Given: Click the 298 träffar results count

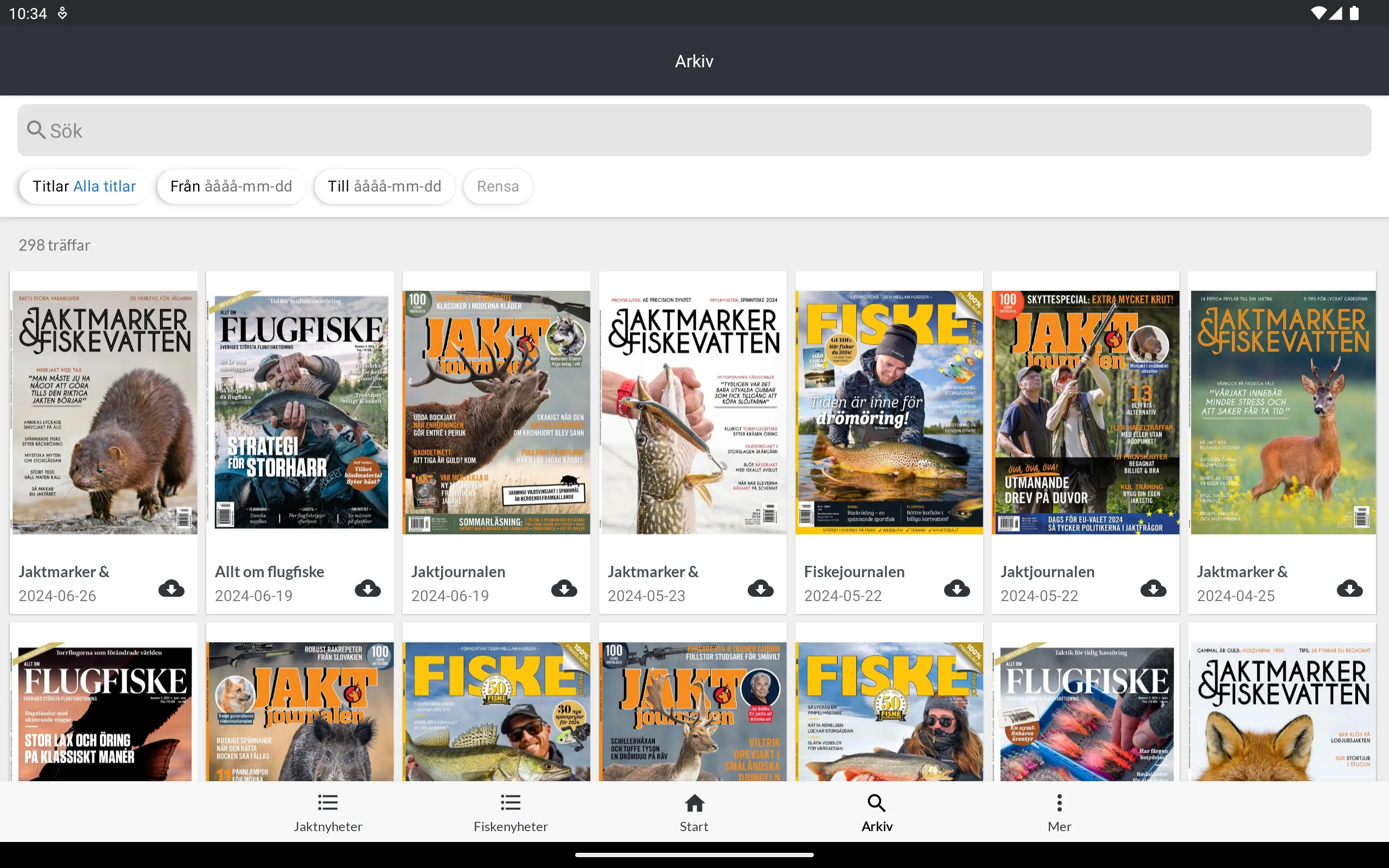Looking at the screenshot, I should coord(54,245).
